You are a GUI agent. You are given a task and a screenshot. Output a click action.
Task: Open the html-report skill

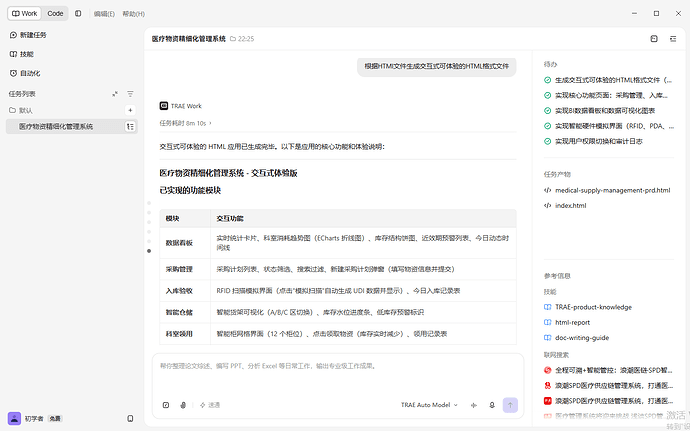coord(573,322)
